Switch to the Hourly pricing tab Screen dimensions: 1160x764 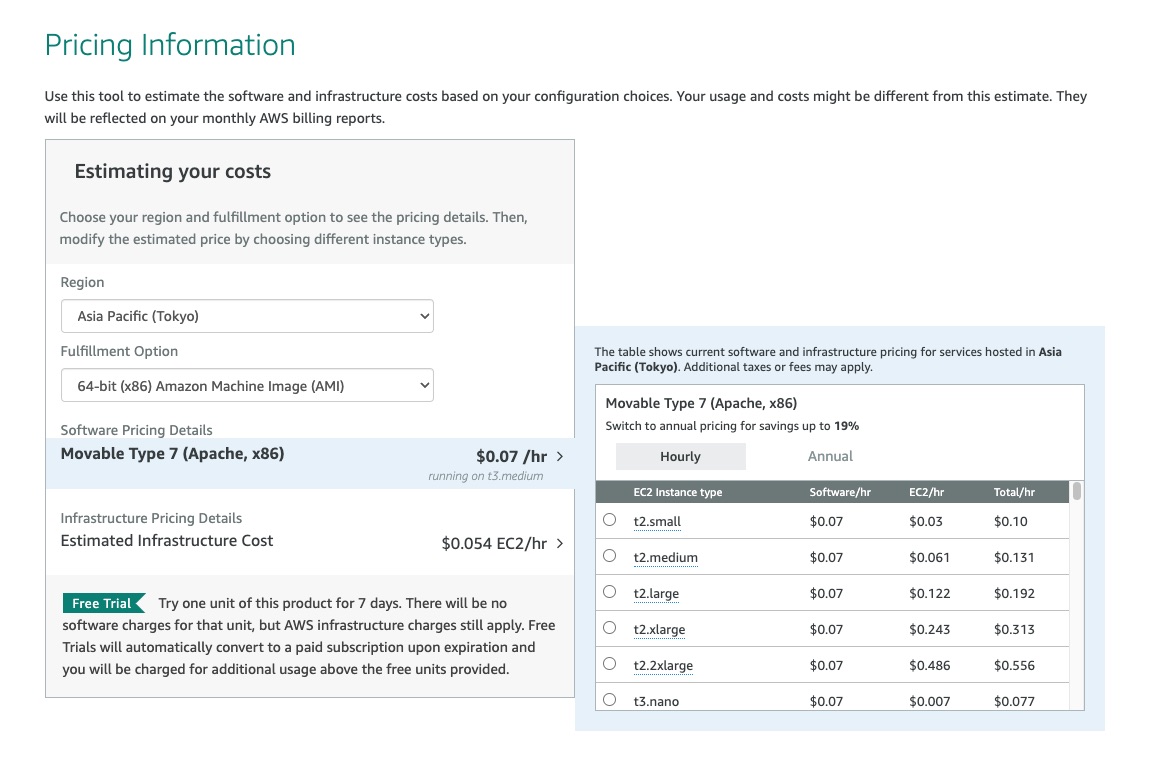coord(680,456)
